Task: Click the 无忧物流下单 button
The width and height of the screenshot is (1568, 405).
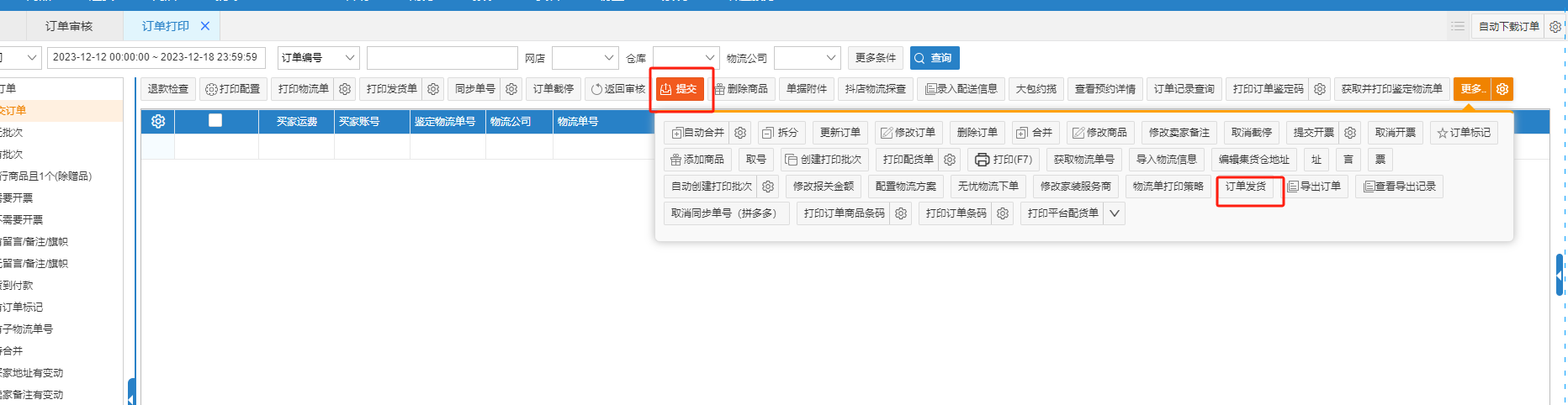Action: coord(988,187)
